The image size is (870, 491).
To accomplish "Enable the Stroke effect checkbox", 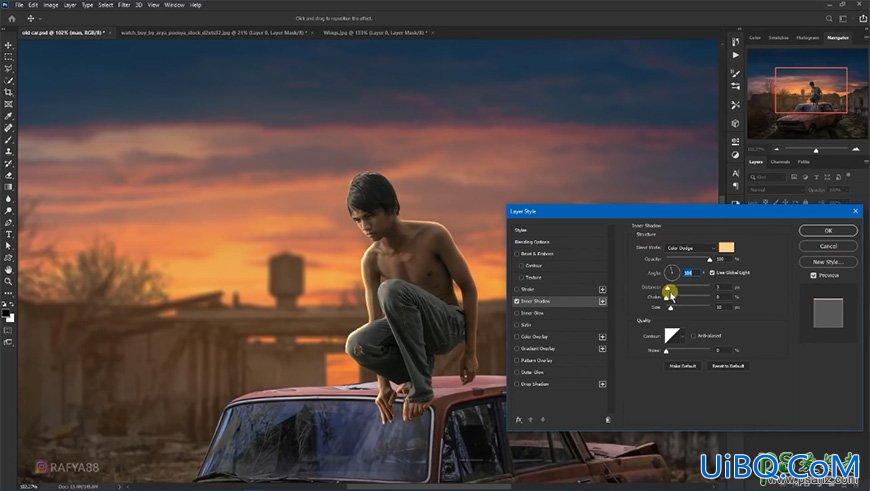I will tap(517, 290).
